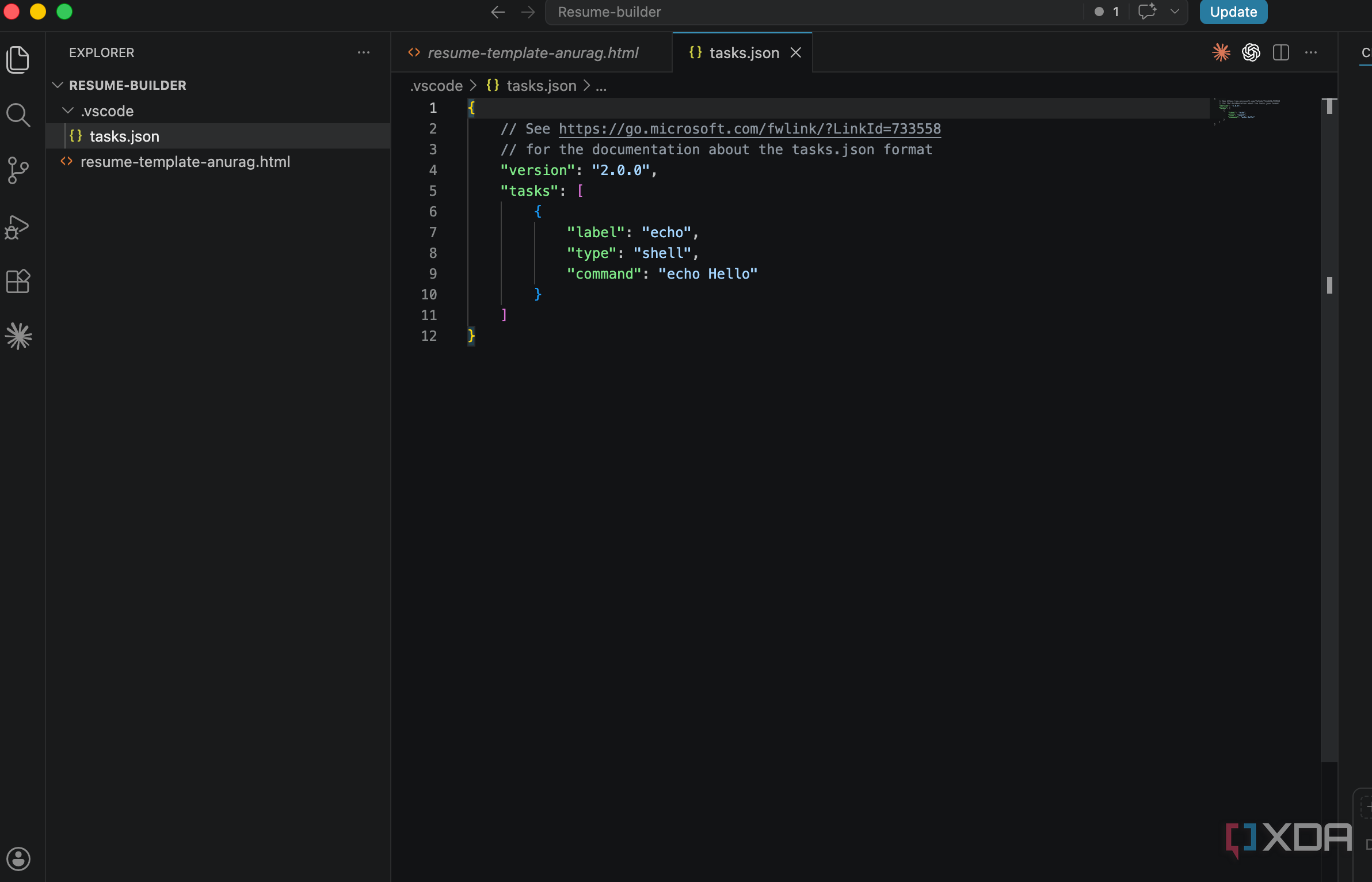Click line number 12 in the gutter
Image resolution: width=1372 pixels, height=882 pixels.
tap(429, 336)
